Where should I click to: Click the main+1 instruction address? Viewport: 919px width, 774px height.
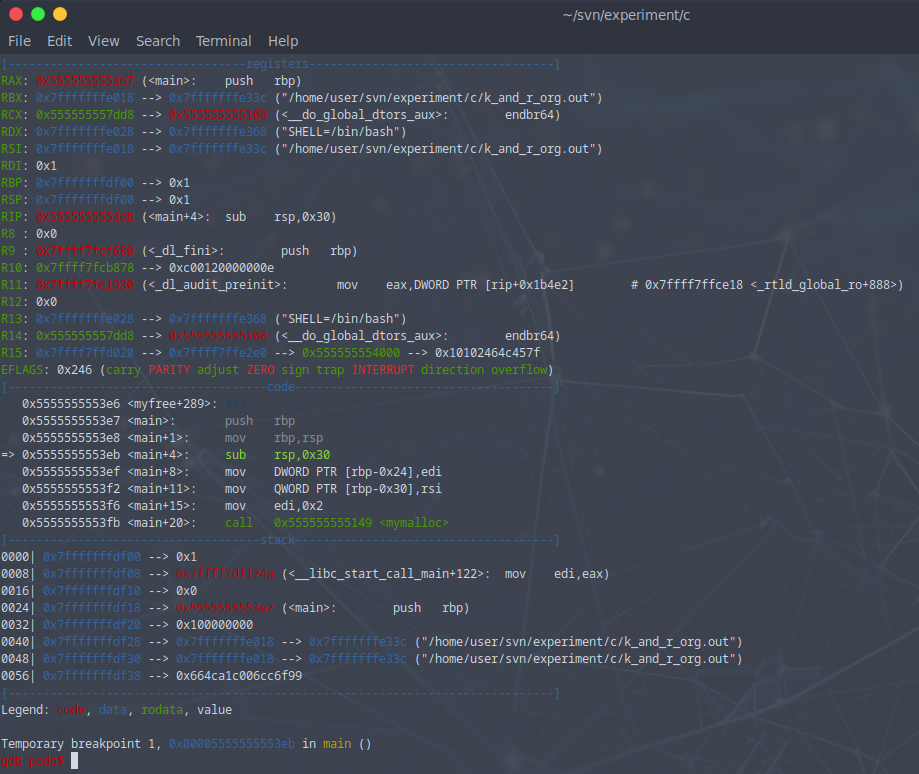(71, 438)
